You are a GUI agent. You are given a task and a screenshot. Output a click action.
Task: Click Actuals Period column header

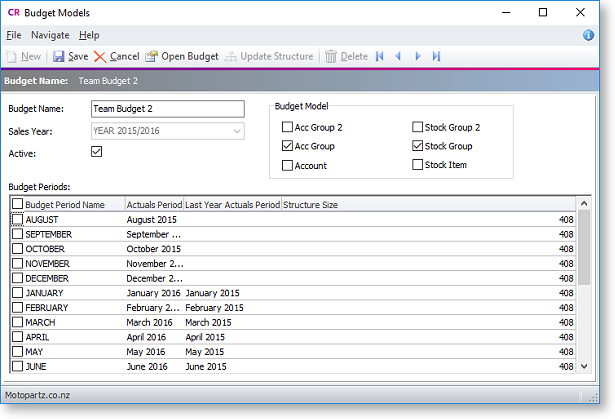tap(154, 204)
